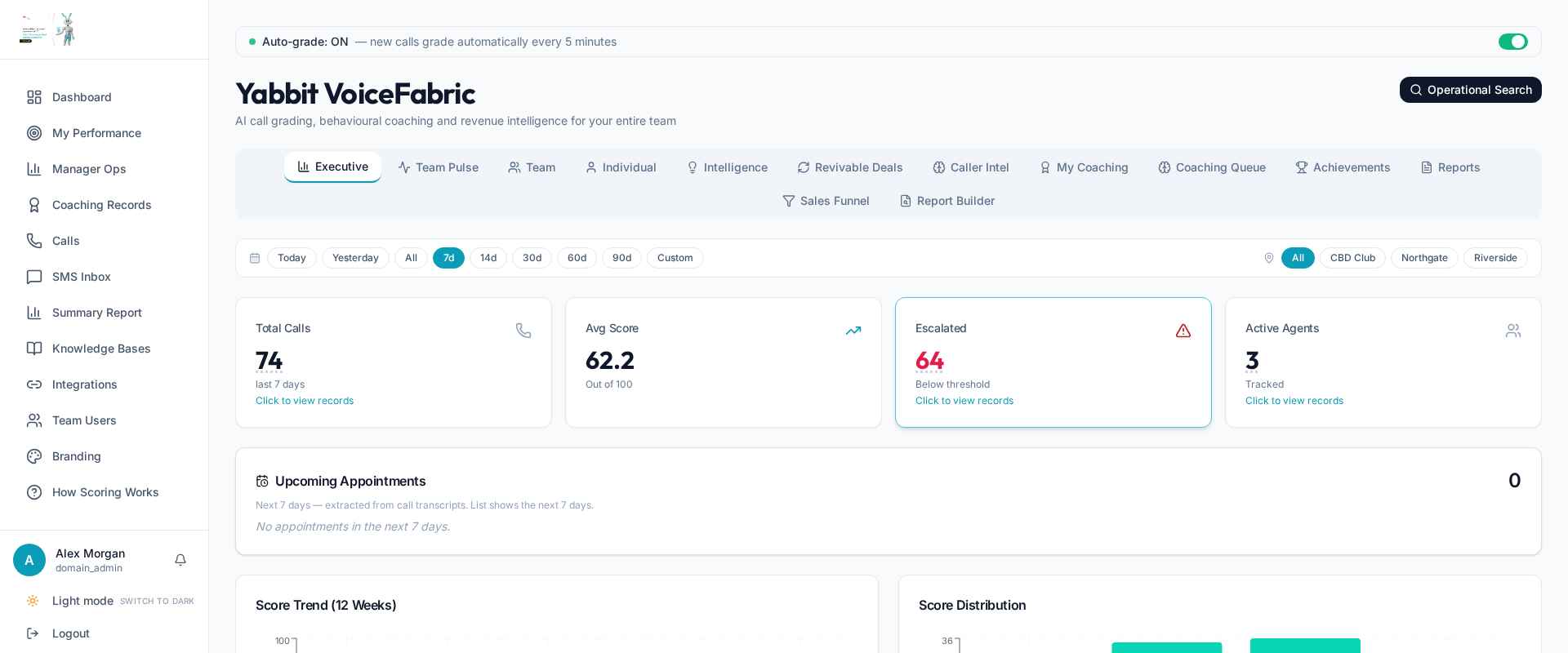Click the Calls phone icon in sidebar

pyautogui.click(x=34, y=241)
